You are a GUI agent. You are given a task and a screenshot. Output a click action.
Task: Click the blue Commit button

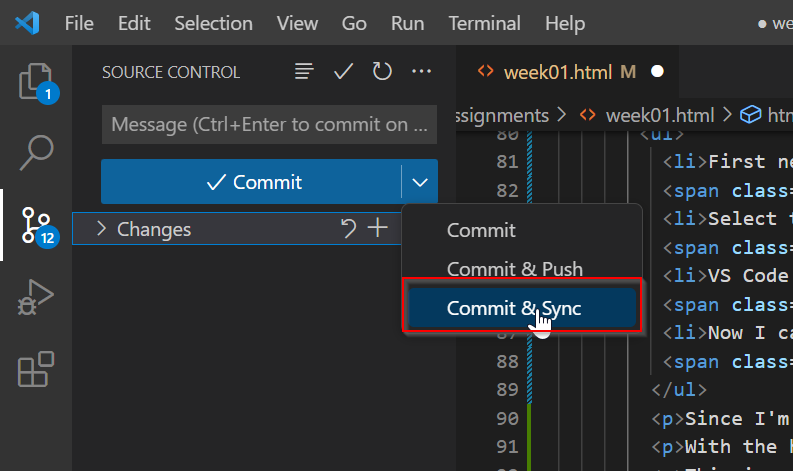coord(251,182)
